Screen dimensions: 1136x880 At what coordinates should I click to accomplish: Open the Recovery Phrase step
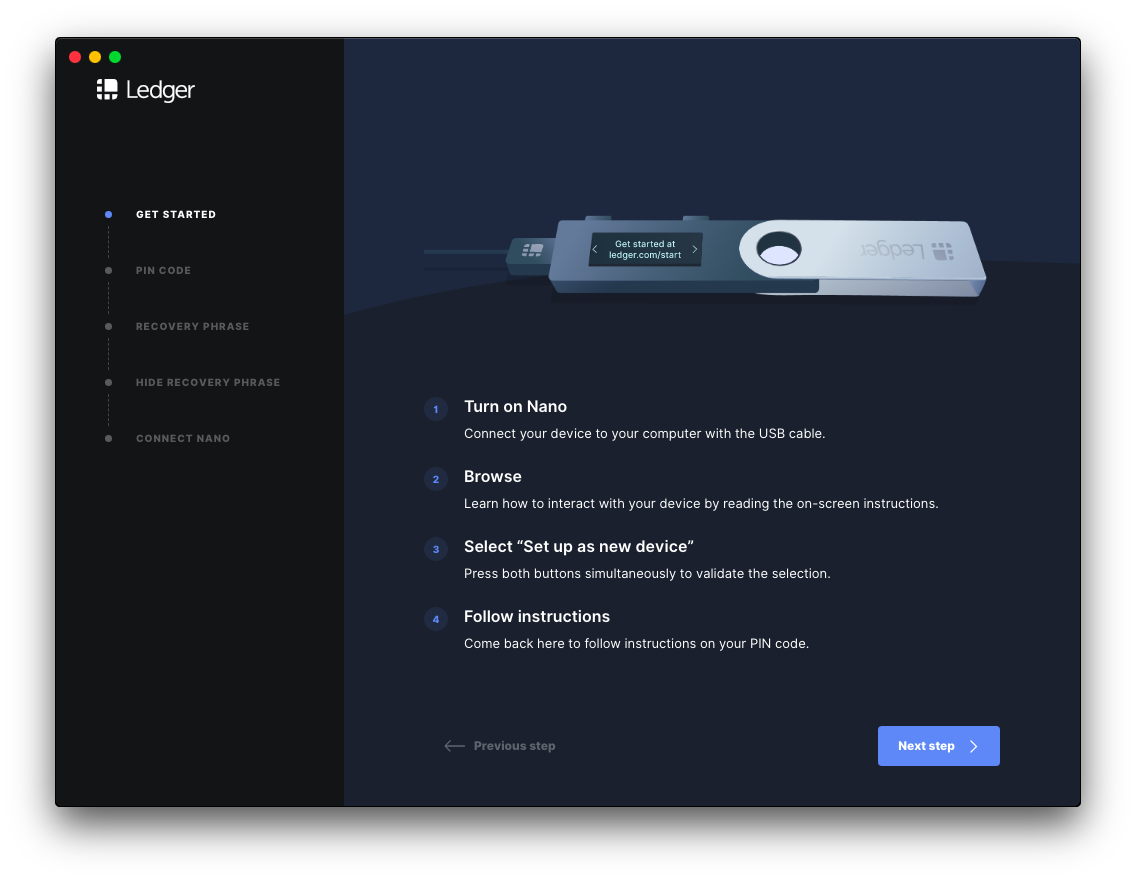[x=192, y=327]
